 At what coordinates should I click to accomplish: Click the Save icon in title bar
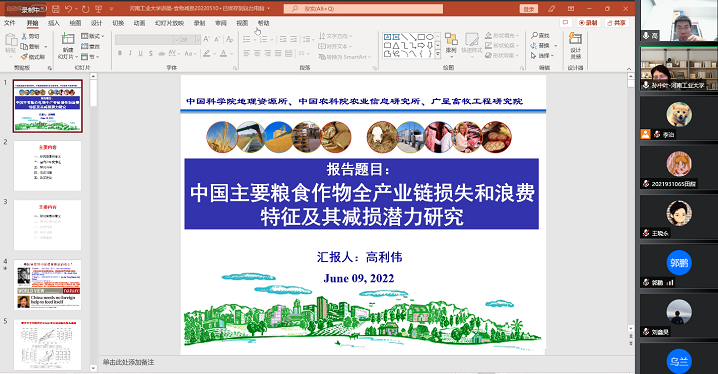point(55,9)
